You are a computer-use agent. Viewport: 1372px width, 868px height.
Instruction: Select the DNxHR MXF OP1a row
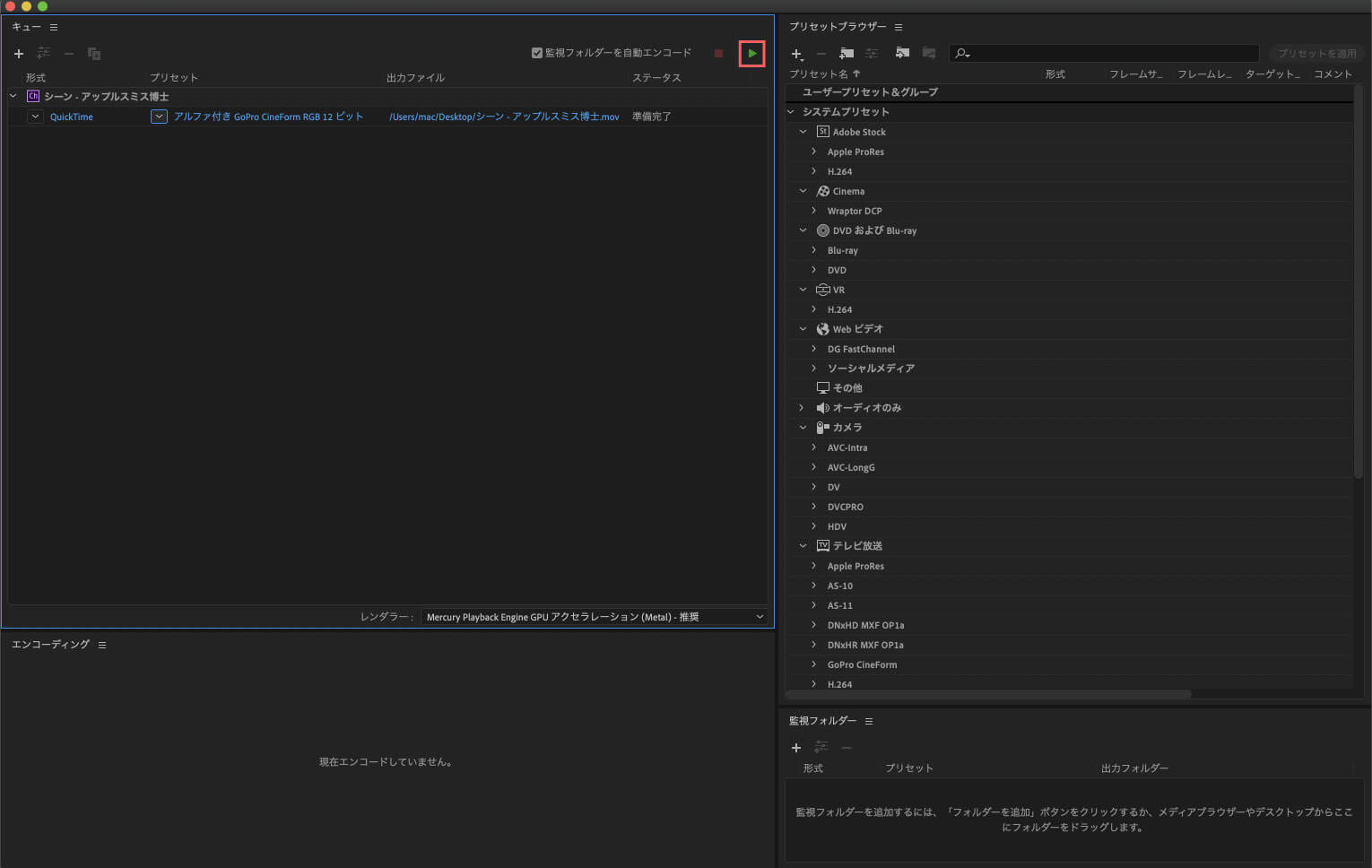1069,645
